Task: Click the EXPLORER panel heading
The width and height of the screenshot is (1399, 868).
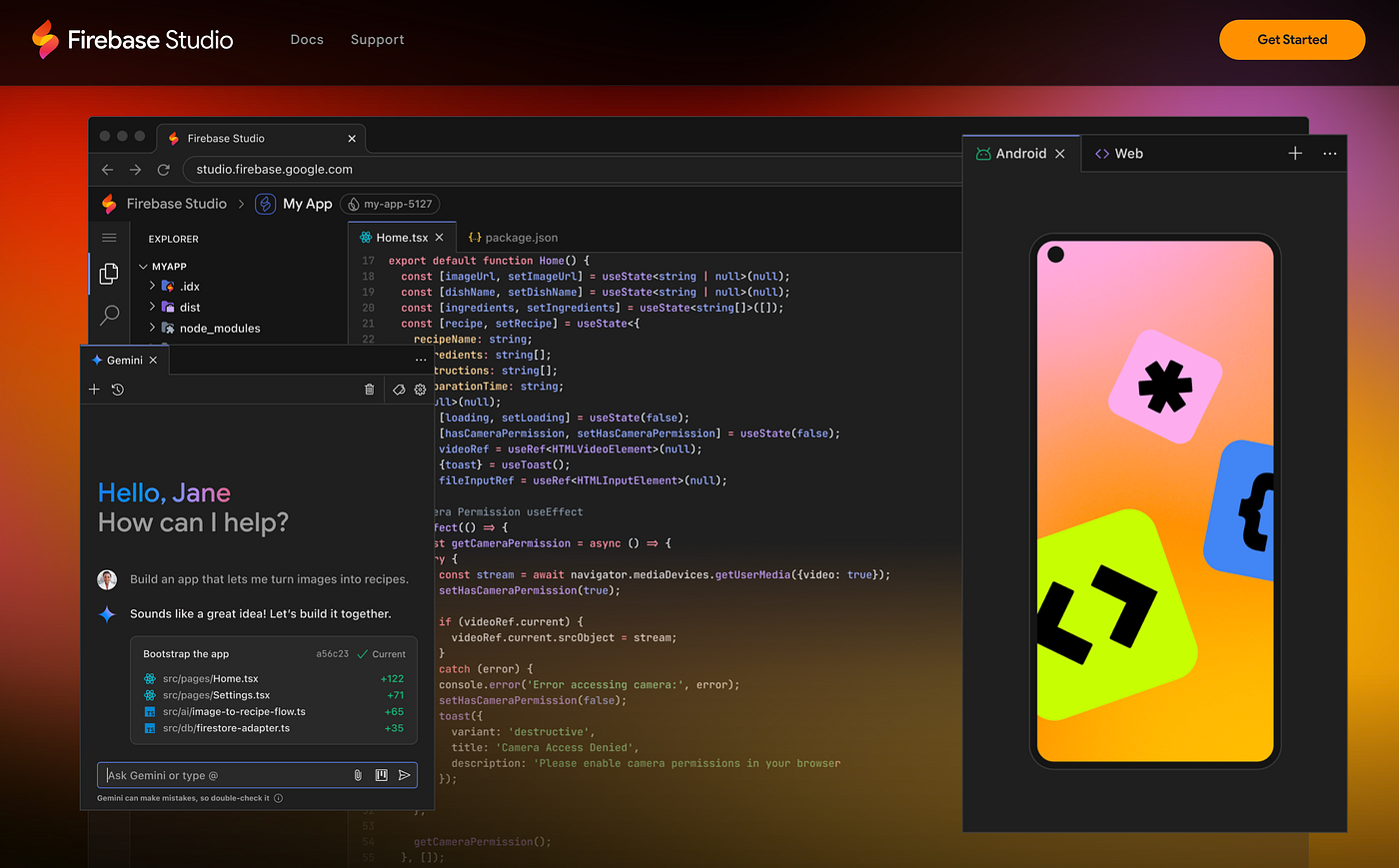Action: [x=174, y=239]
